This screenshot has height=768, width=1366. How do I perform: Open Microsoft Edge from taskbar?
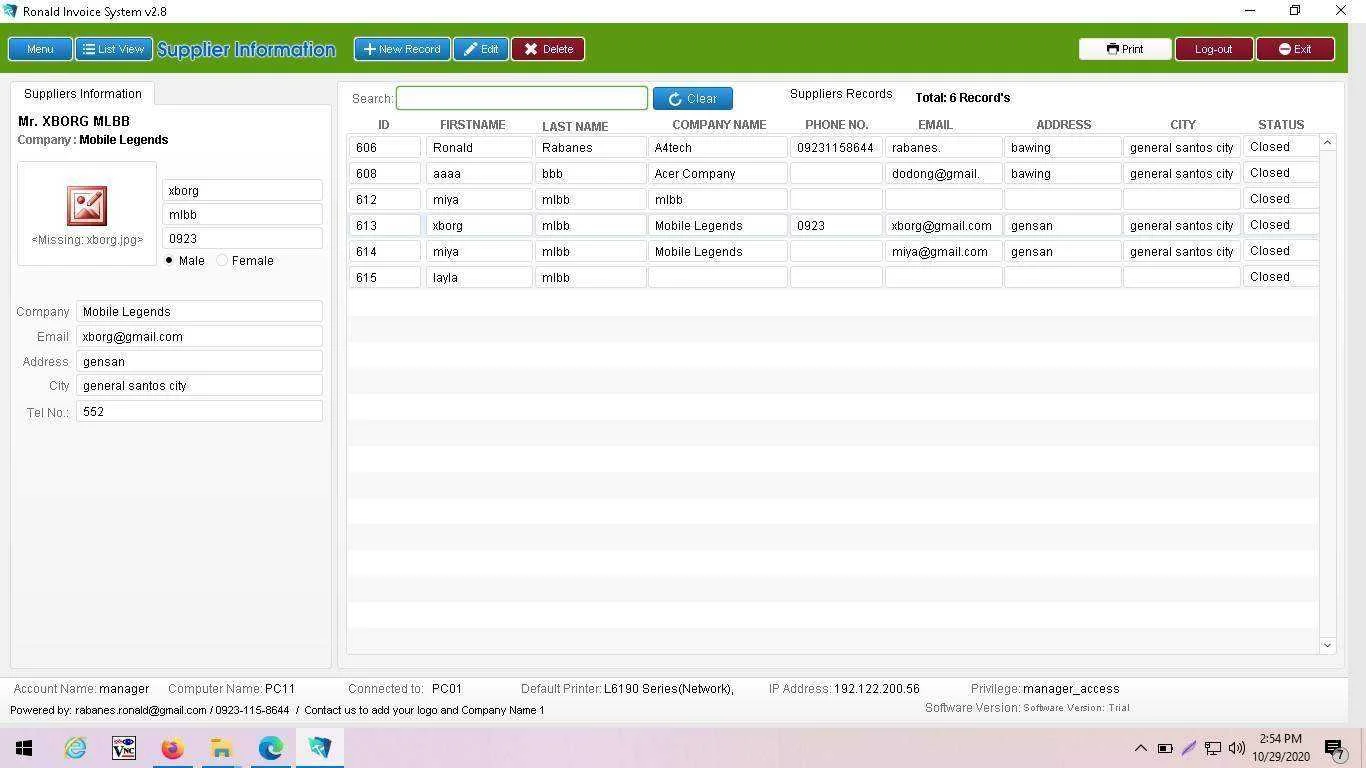coord(270,748)
